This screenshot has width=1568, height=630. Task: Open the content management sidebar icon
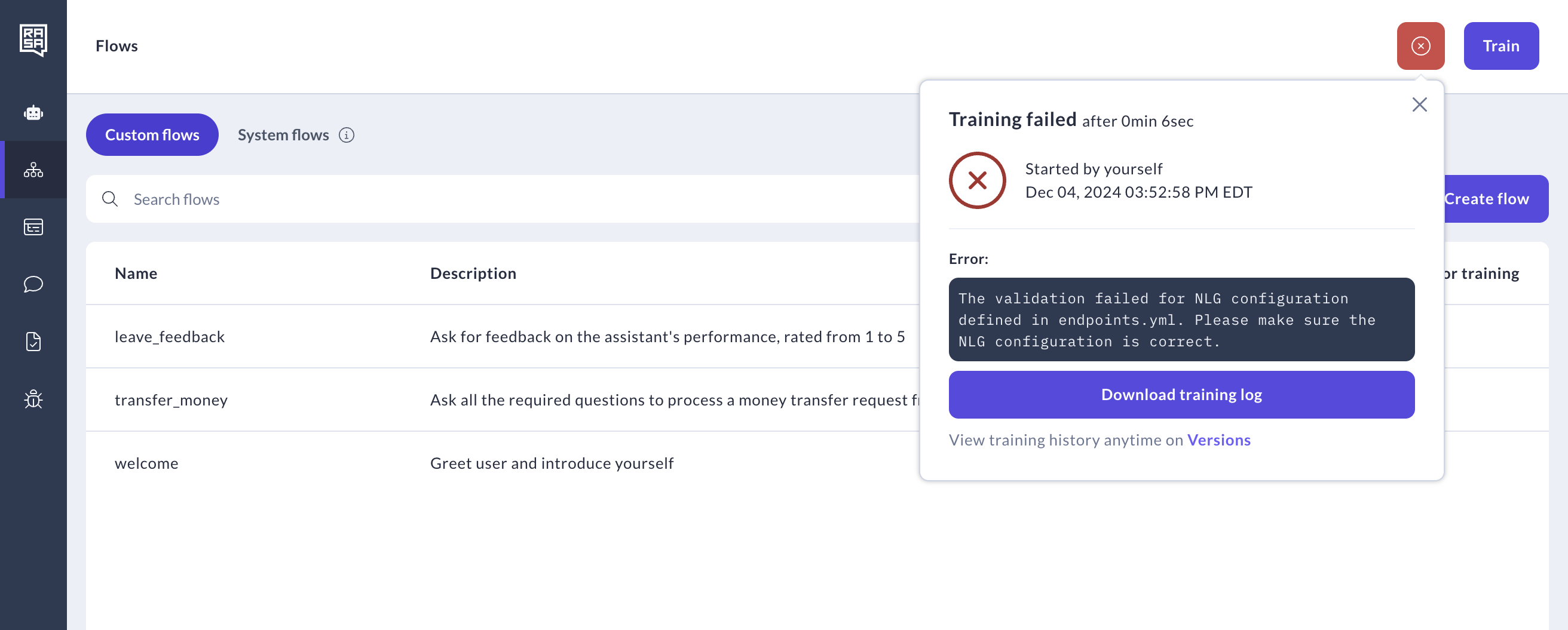pos(33,227)
